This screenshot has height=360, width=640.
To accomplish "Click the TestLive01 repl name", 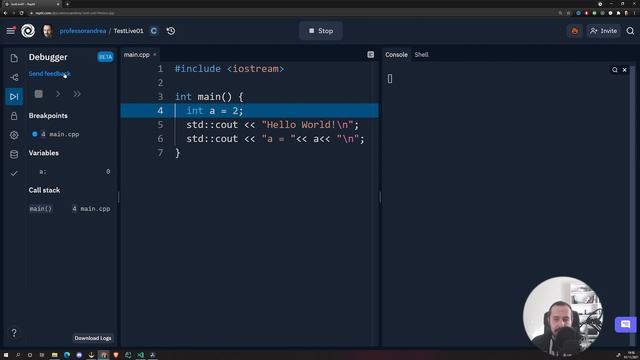I will point(129,31).
